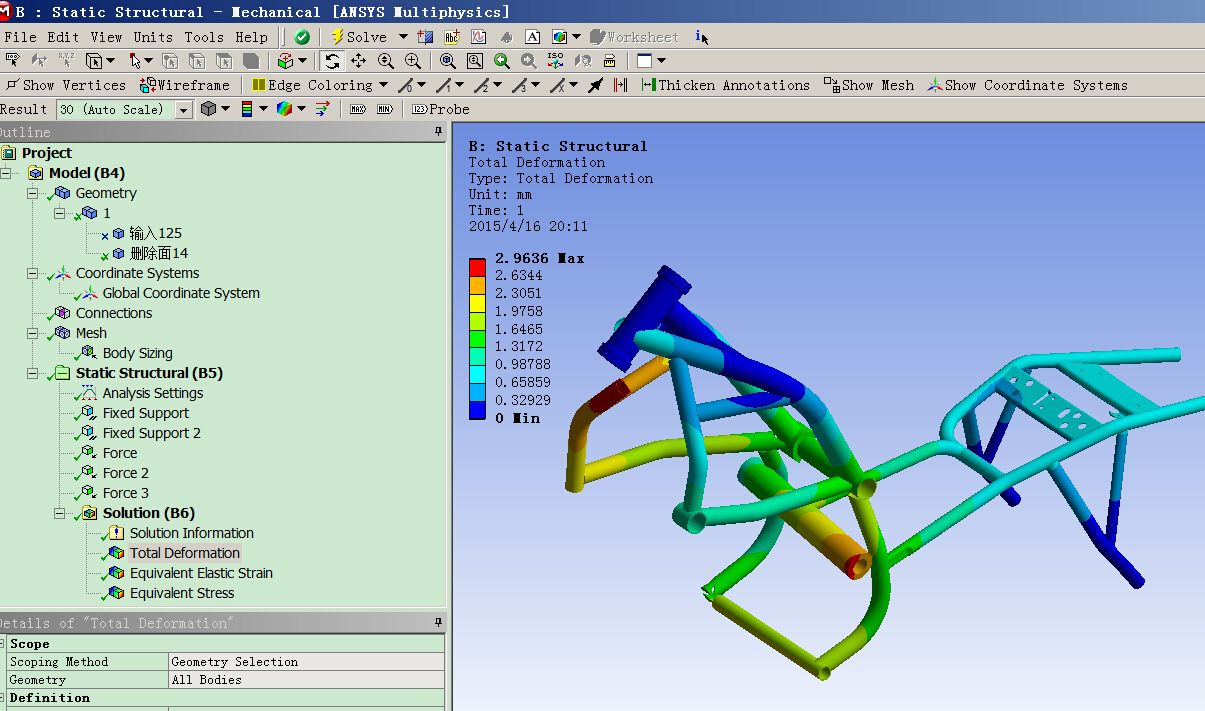This screenshot has width=1205, height=711.
Task: Select the Equivalent Elastic Strain result
Action: tap(201, 573)
